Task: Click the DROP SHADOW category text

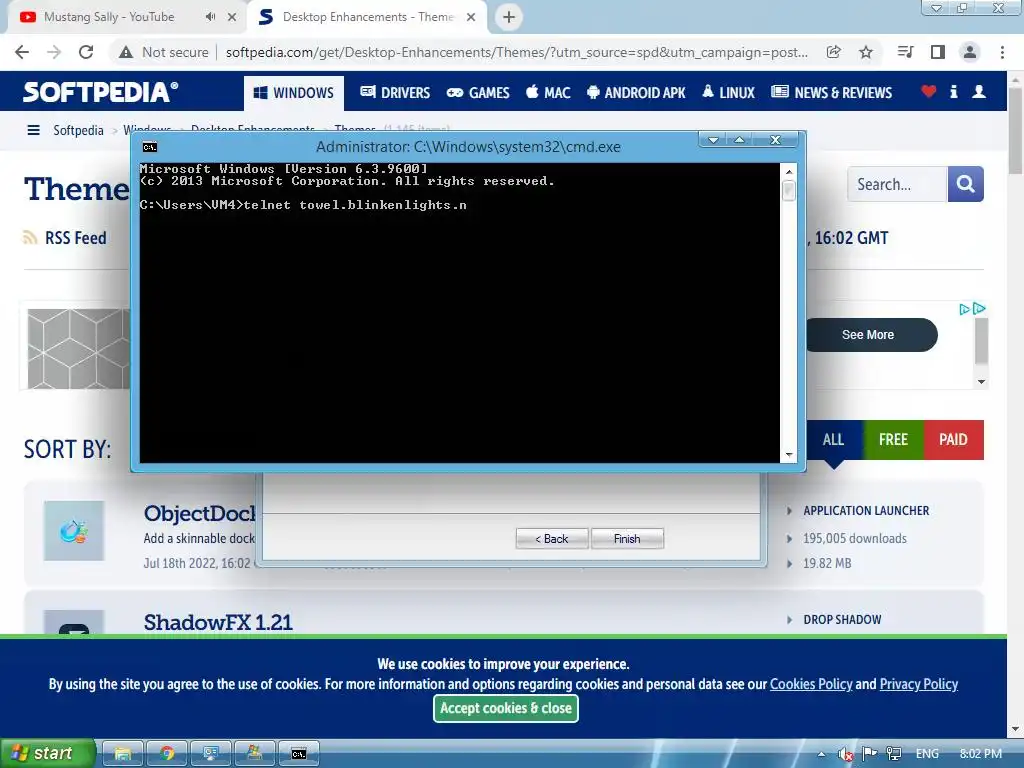Action: tap(842, 620)
